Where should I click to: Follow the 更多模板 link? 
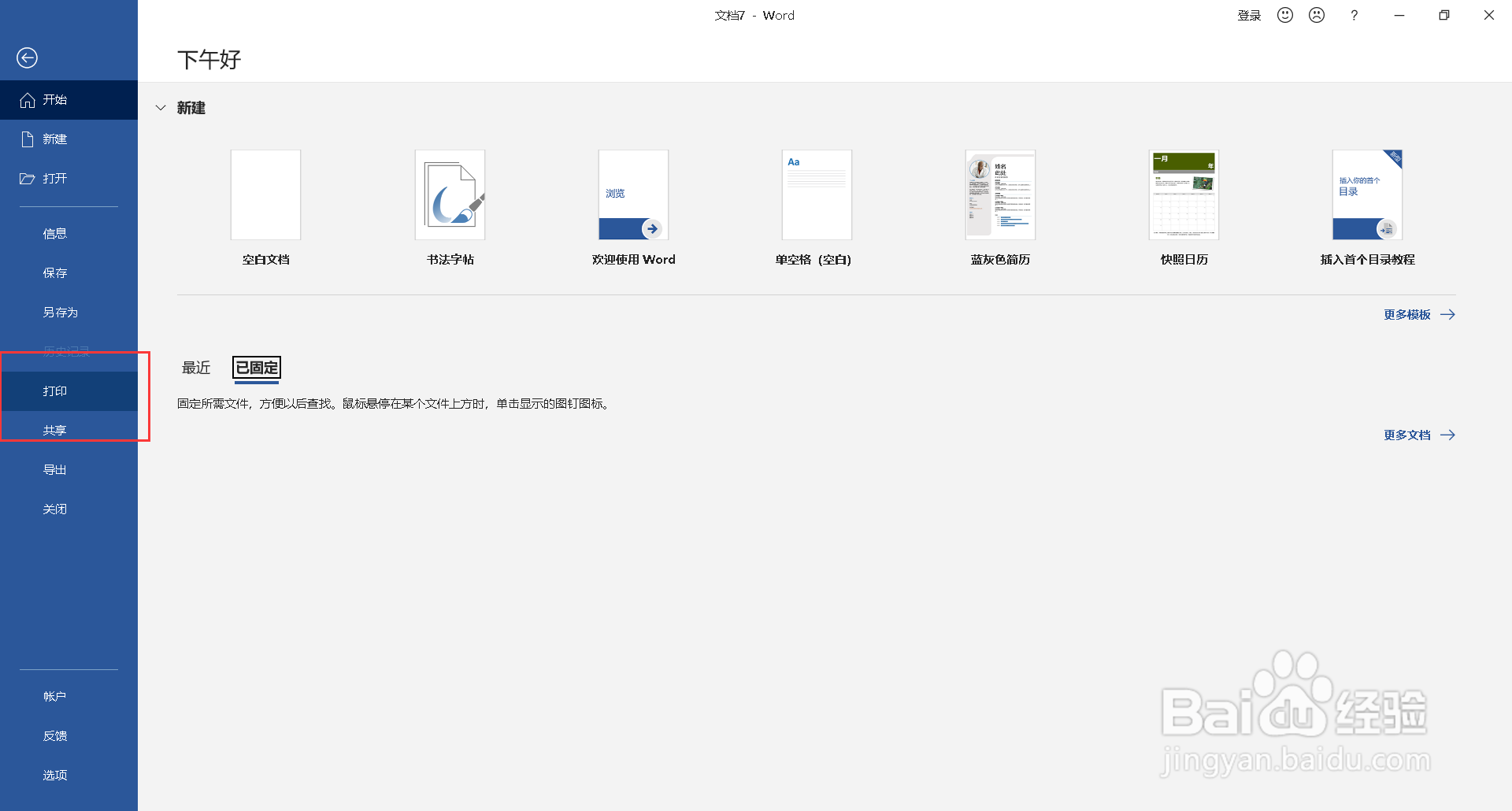[1419, 315]
